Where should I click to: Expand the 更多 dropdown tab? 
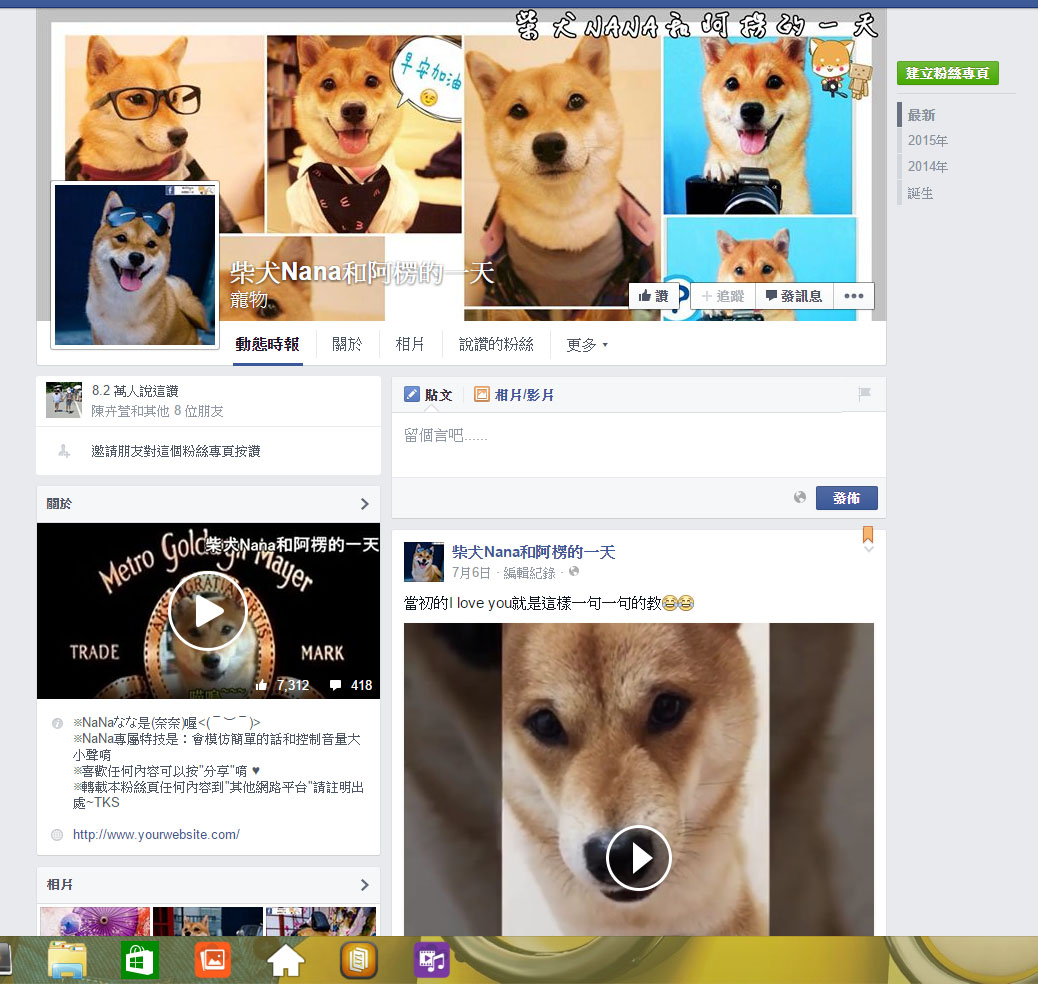(586, 345)
